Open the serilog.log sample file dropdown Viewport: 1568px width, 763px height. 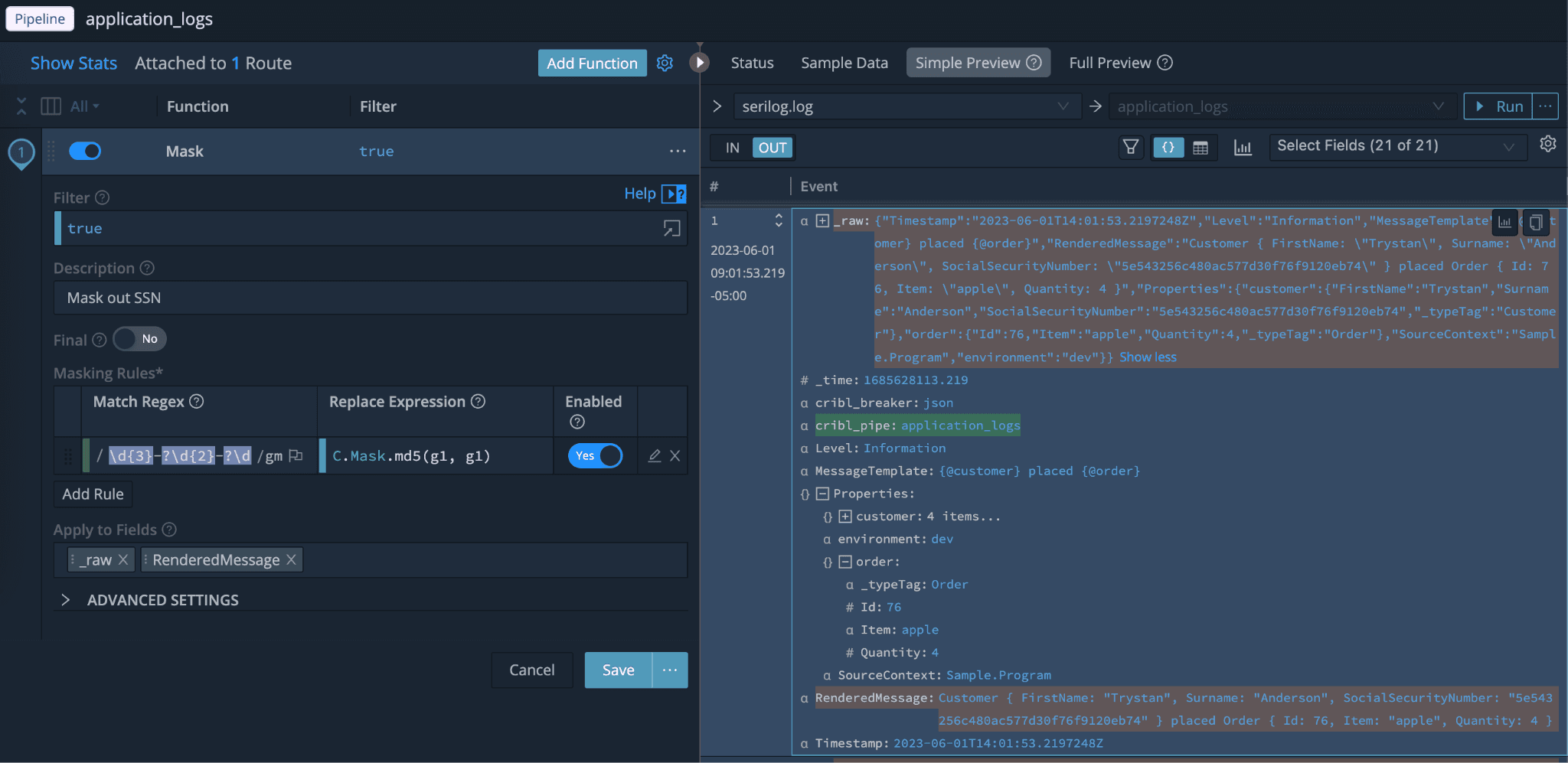906,106
